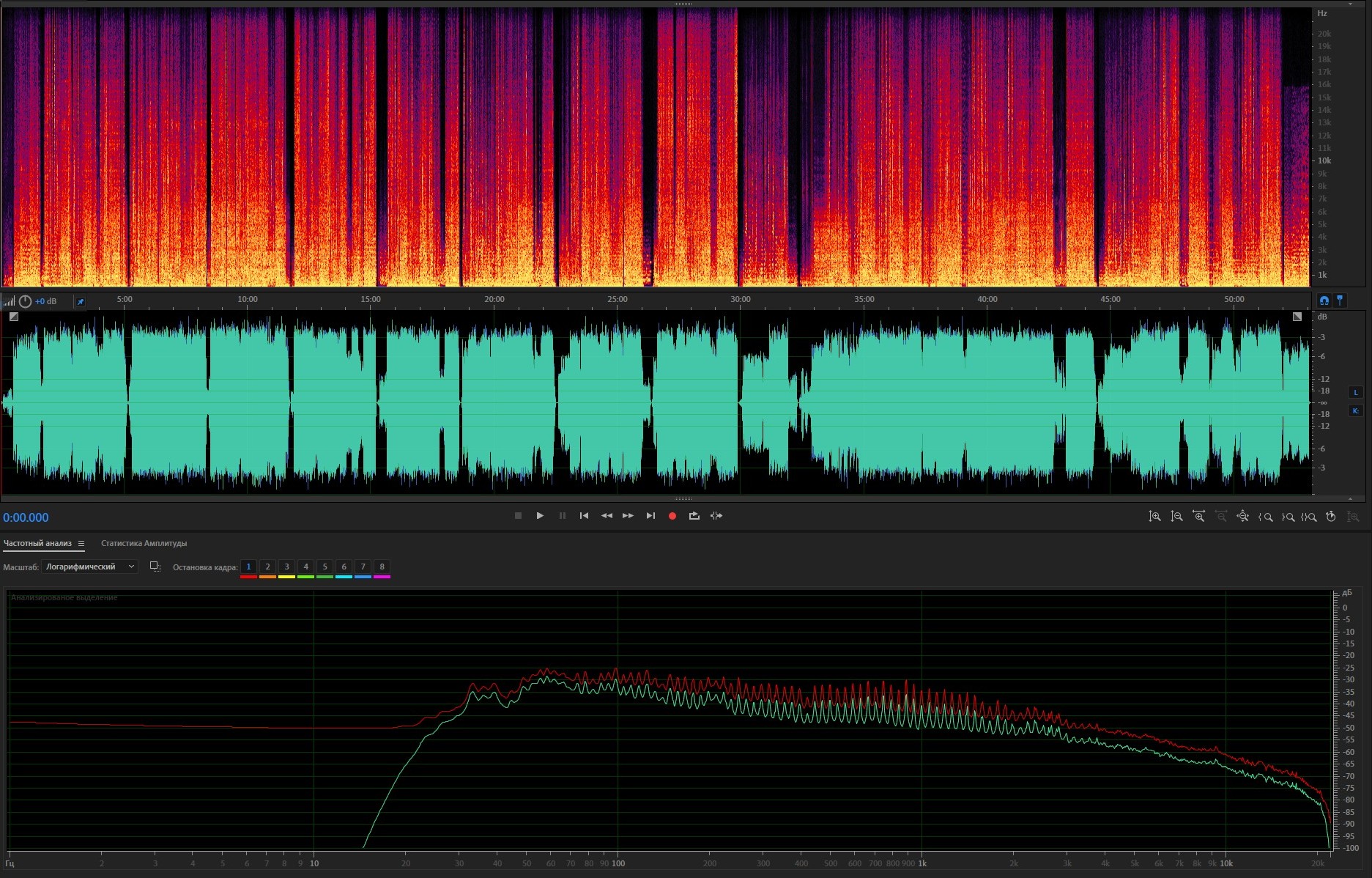Click the L channel toggle button
1372x878 pixels.
tap(1355, 392)
